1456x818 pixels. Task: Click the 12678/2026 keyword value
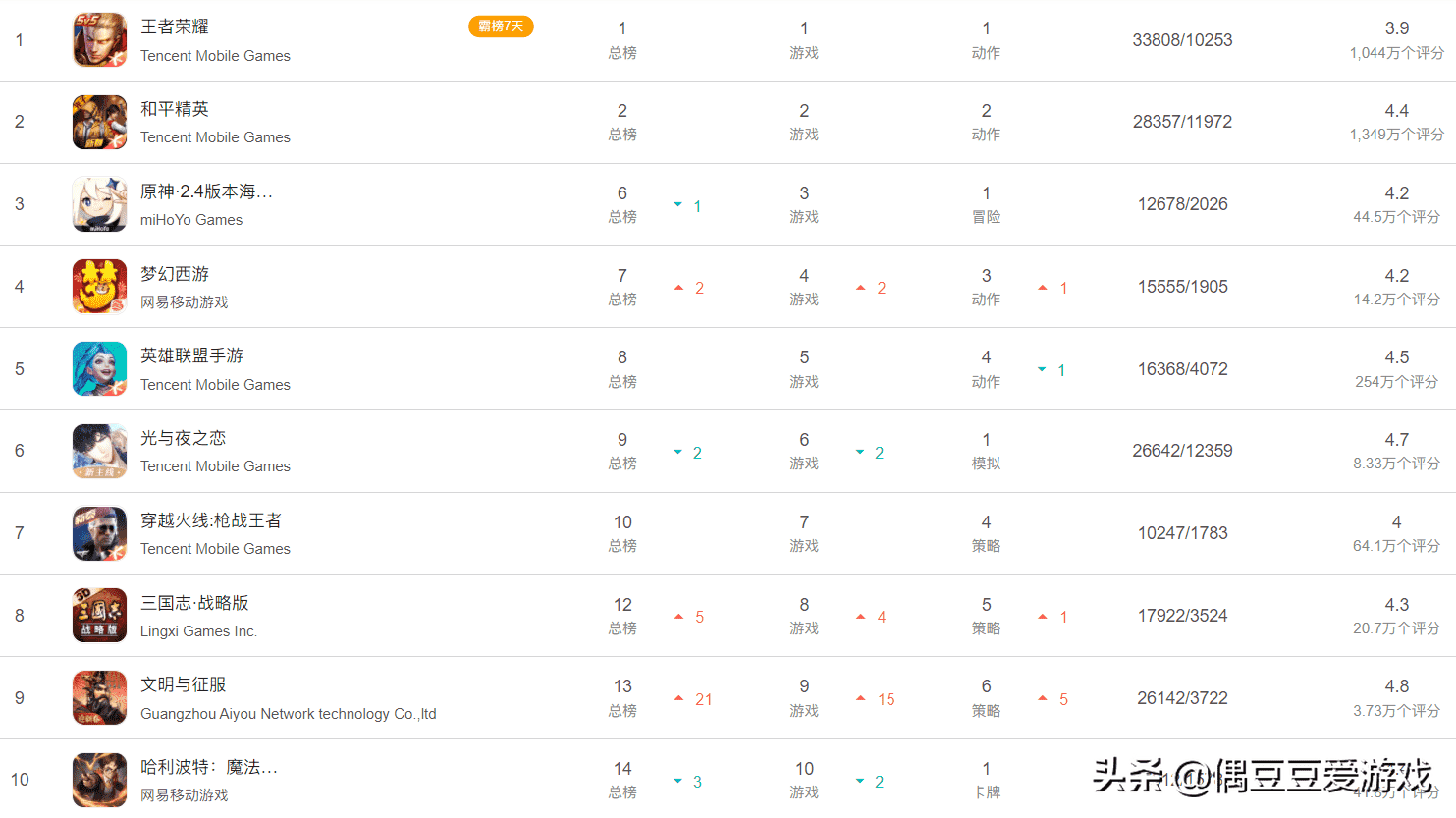(x=1183, y=204)
